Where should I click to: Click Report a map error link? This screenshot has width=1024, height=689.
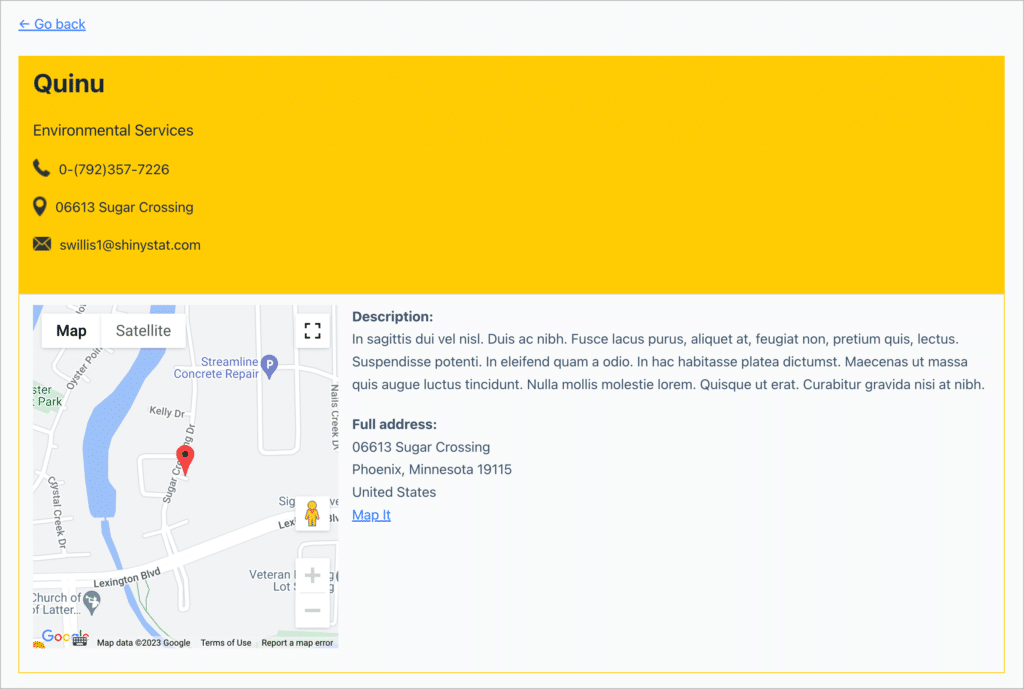pyautogui.click(x=297, y=643)
